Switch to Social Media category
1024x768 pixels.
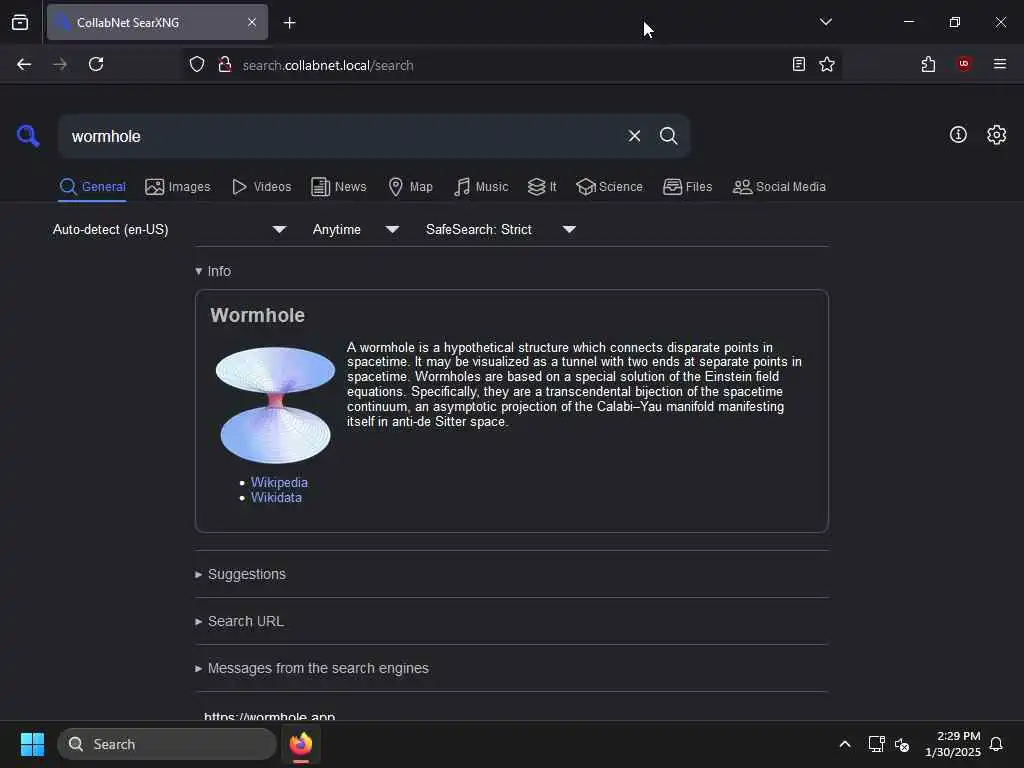coord(779,187)
